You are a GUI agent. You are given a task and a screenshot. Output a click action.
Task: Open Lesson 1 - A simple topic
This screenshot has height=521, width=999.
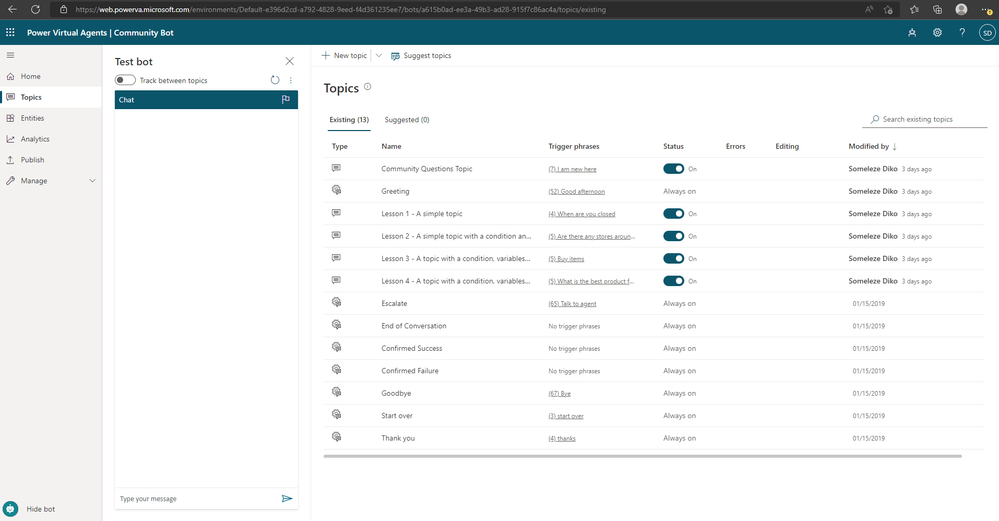pyautogui.click(x=422, y=213)
